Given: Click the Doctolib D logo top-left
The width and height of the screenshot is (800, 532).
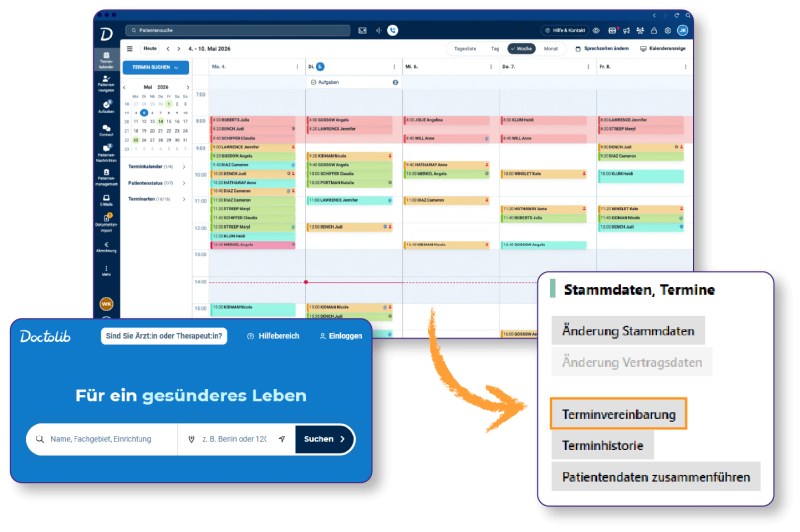Looking at the screenshot, I should pos(106,34).
